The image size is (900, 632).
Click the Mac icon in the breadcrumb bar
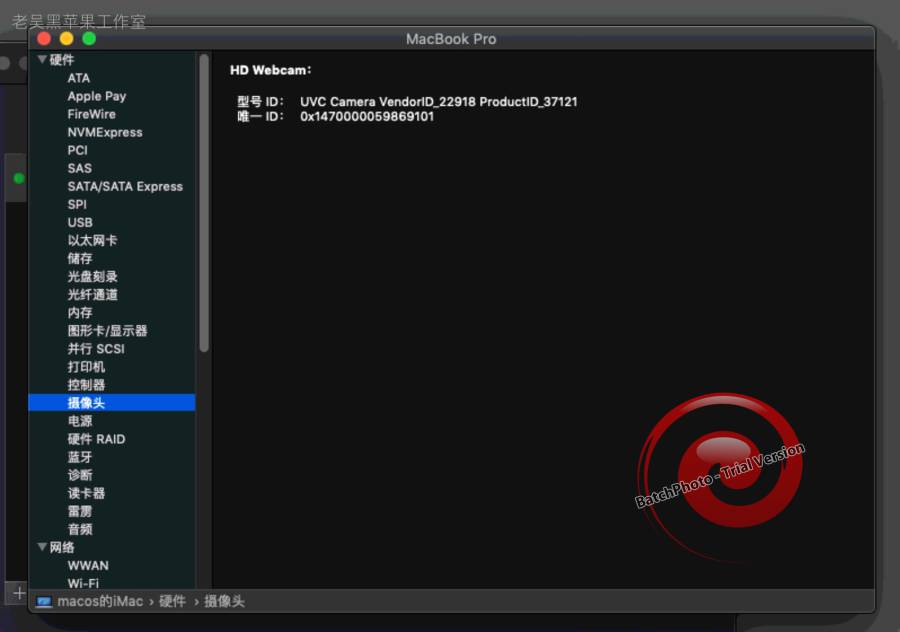pos(42,601)
